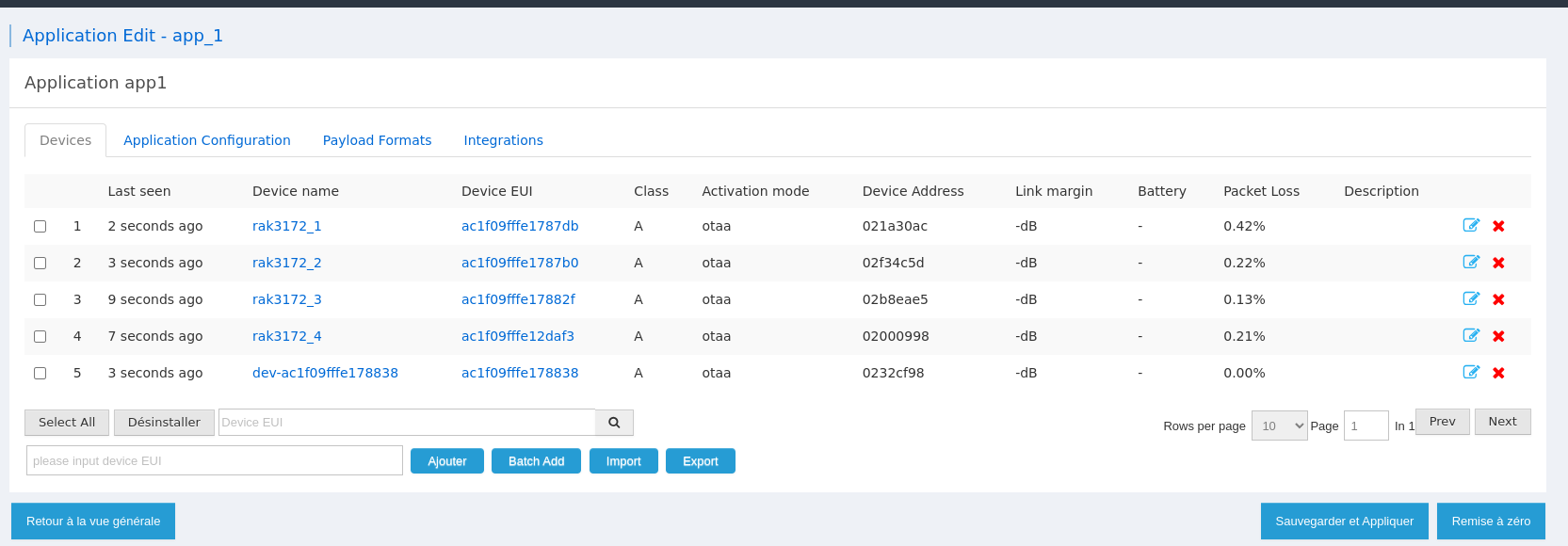Image resolution: width=1568 pixels, height=546 pixels.
Task: Remove device rak3172_3 using red X
Action: (1498, 299)
